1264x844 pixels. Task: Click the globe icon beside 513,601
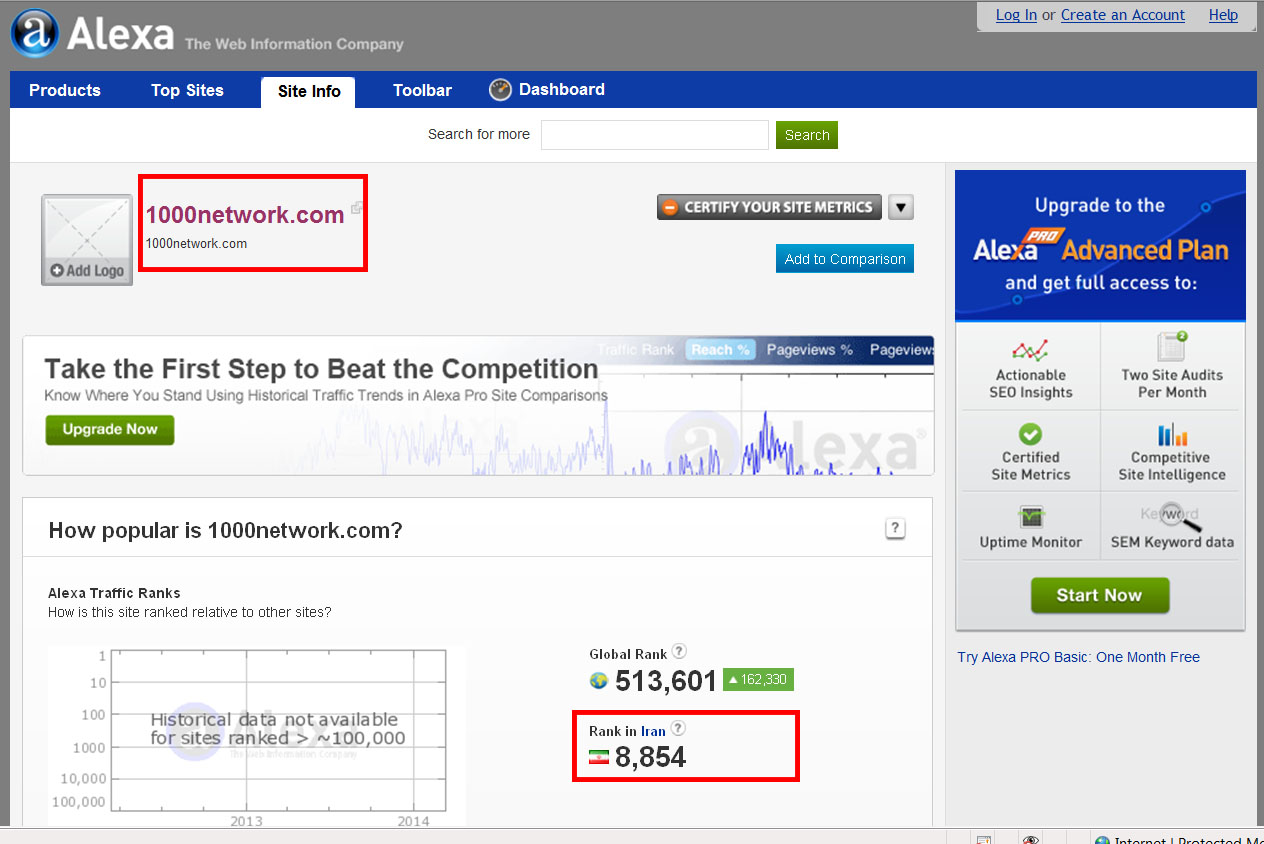(x=599, y=681)
